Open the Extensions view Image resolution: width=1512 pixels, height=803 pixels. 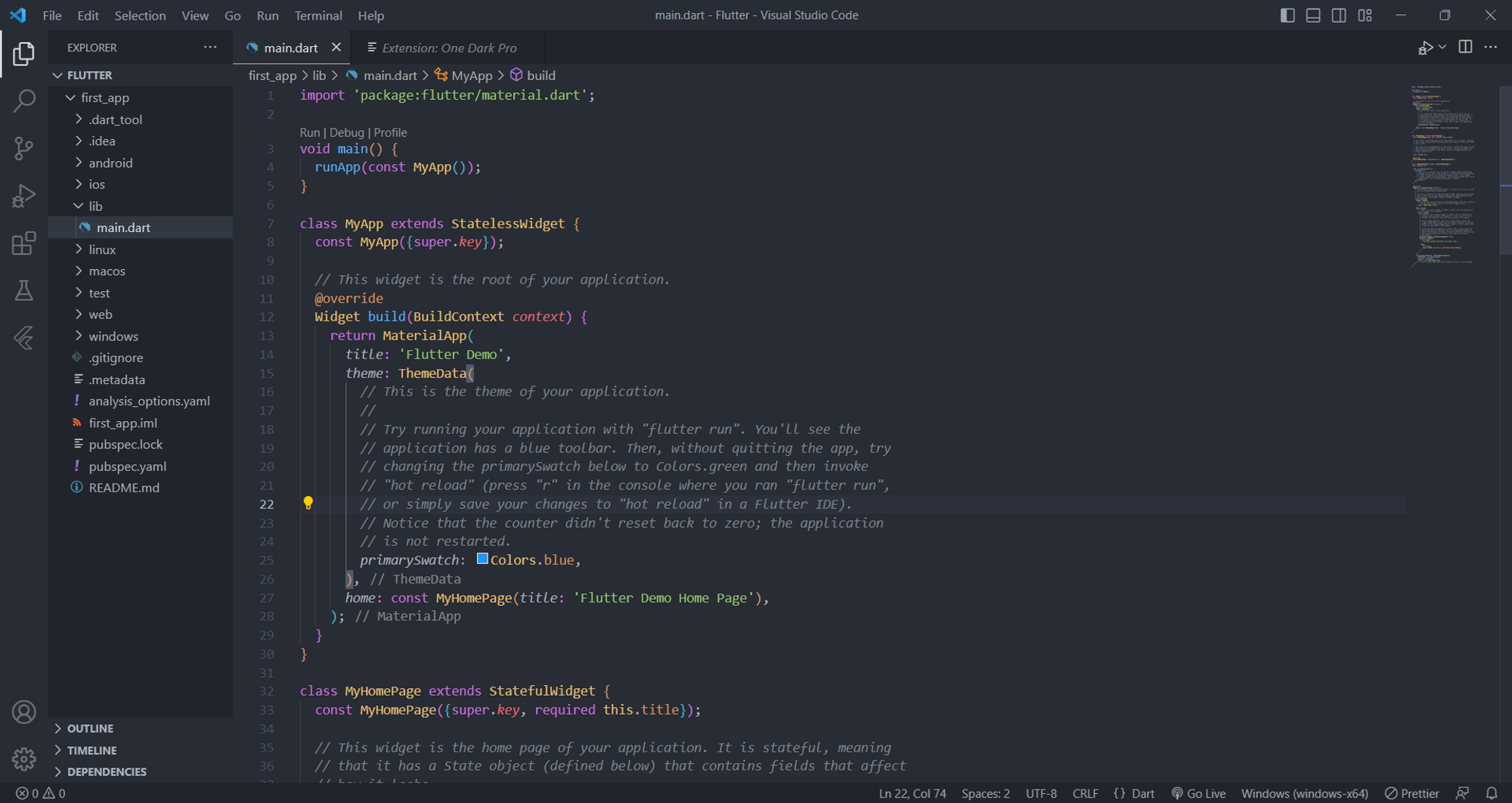tap(23, 243)
